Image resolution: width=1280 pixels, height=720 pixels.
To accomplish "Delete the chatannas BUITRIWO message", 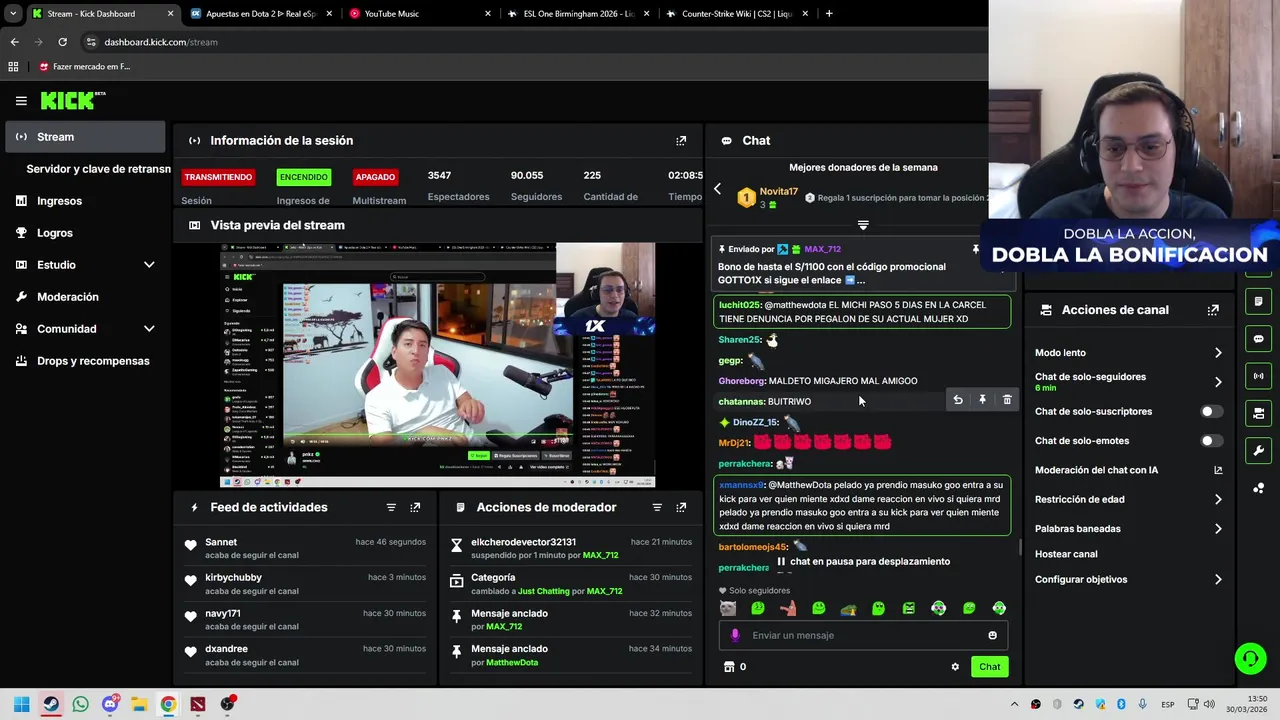I will tap(1007, 400).
